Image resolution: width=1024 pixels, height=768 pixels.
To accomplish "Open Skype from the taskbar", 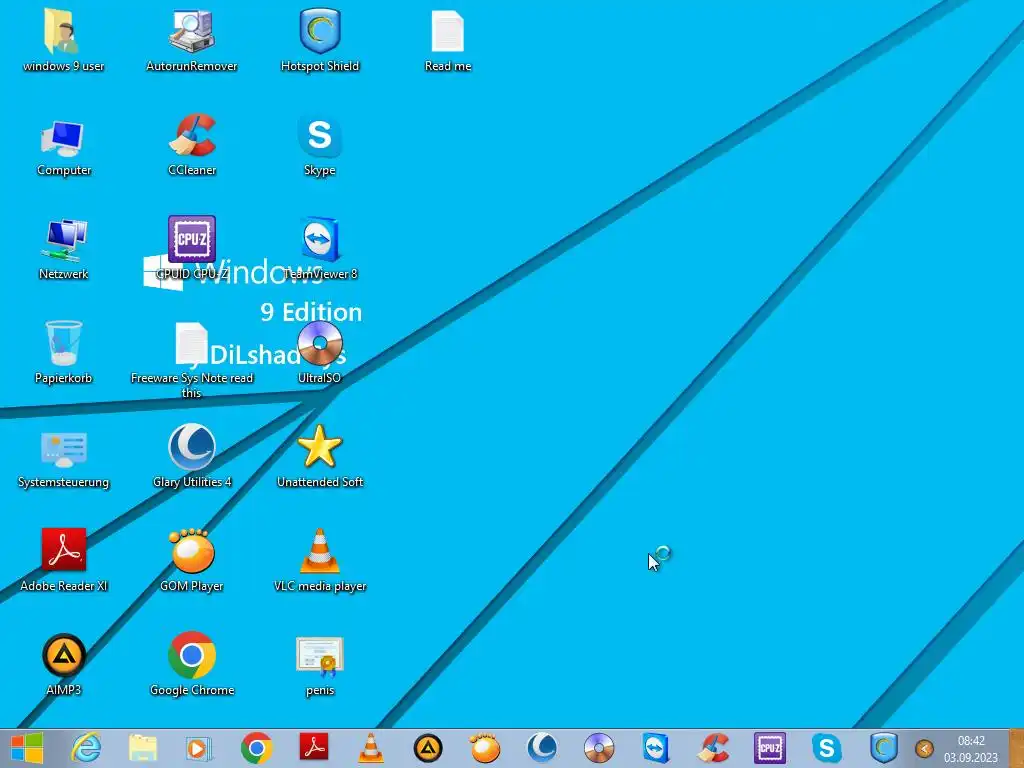I will [827, 748].
